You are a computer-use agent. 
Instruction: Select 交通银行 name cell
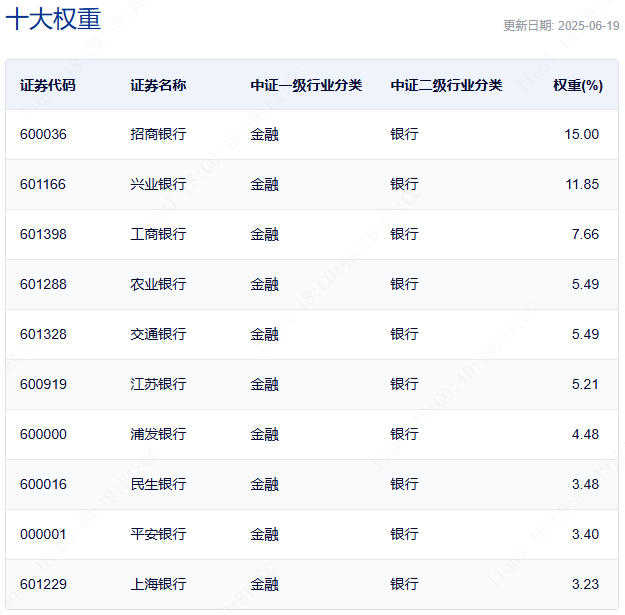coord(158,334)
